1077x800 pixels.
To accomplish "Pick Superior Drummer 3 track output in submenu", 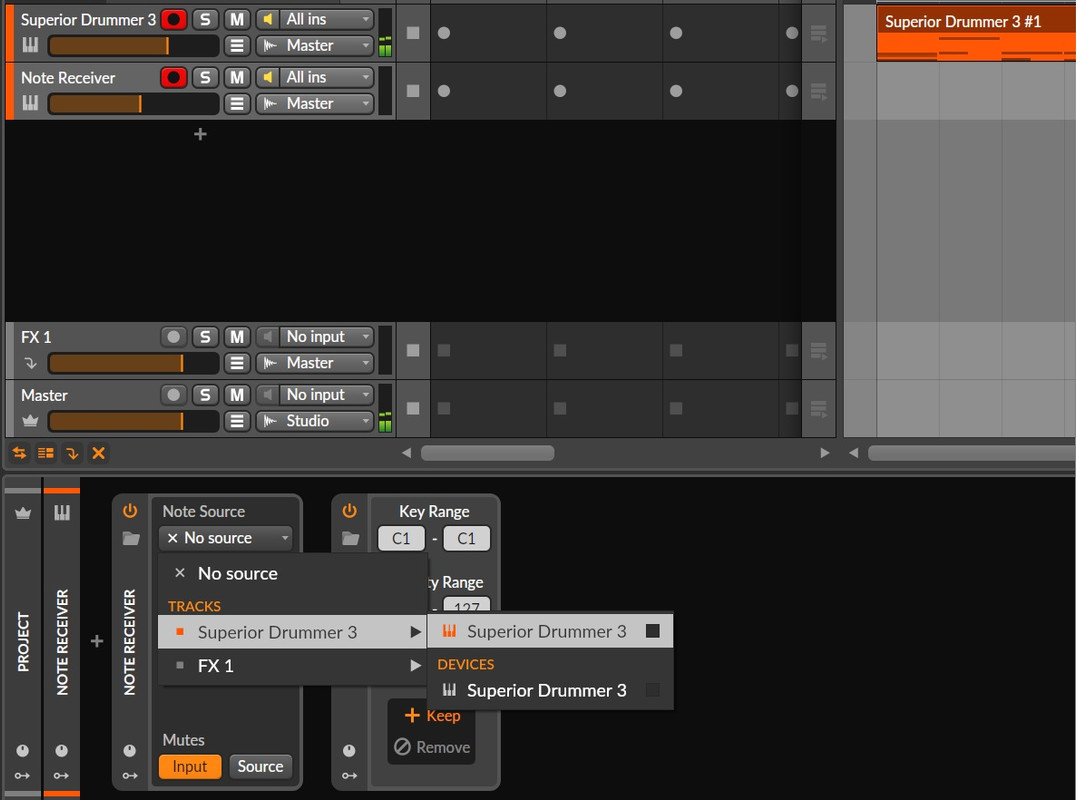I will pyautogui.click(x=549, y=632).
